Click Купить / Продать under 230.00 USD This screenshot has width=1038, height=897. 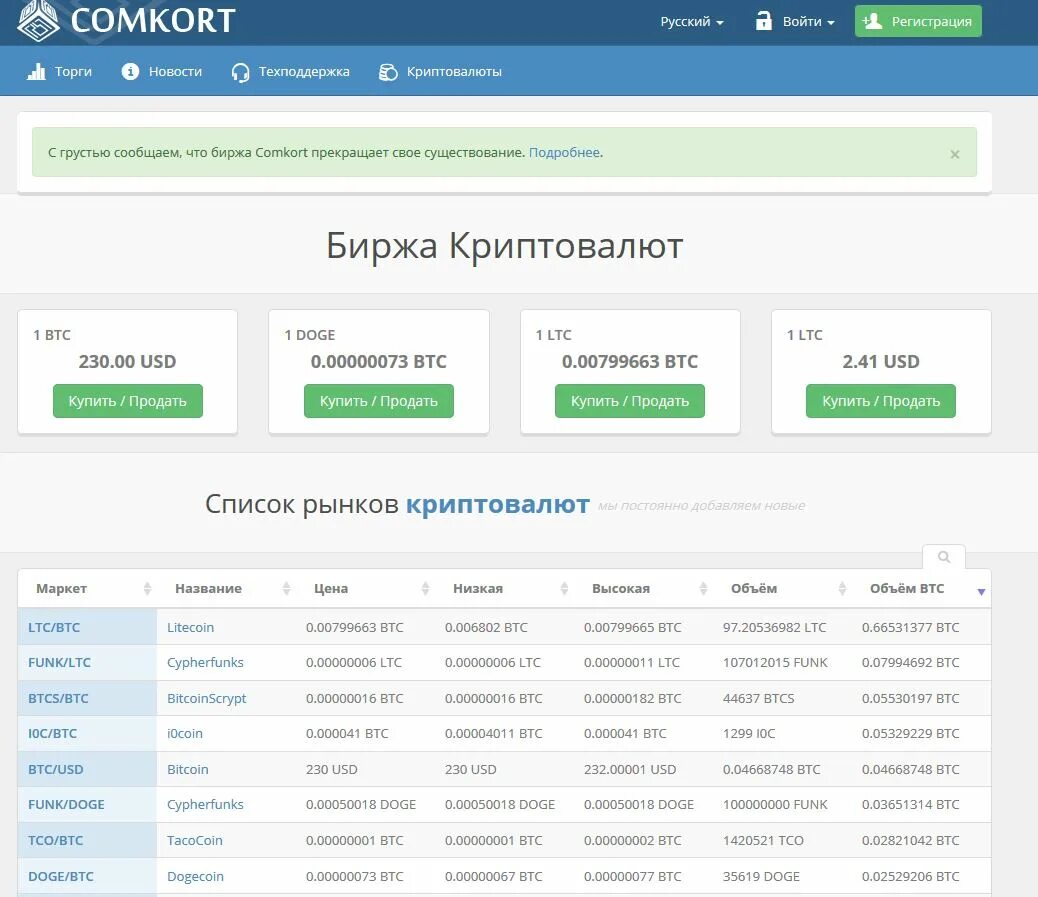pyautogui.click(x=128, y=401)
